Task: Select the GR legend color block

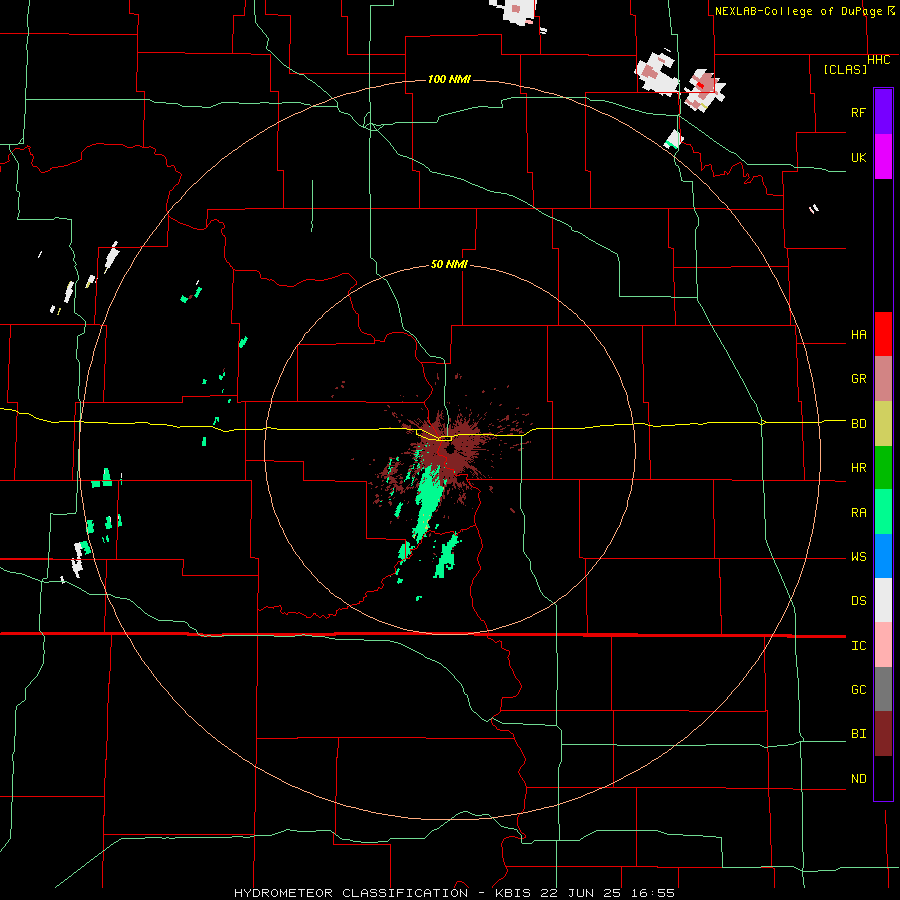Action: 883,379
